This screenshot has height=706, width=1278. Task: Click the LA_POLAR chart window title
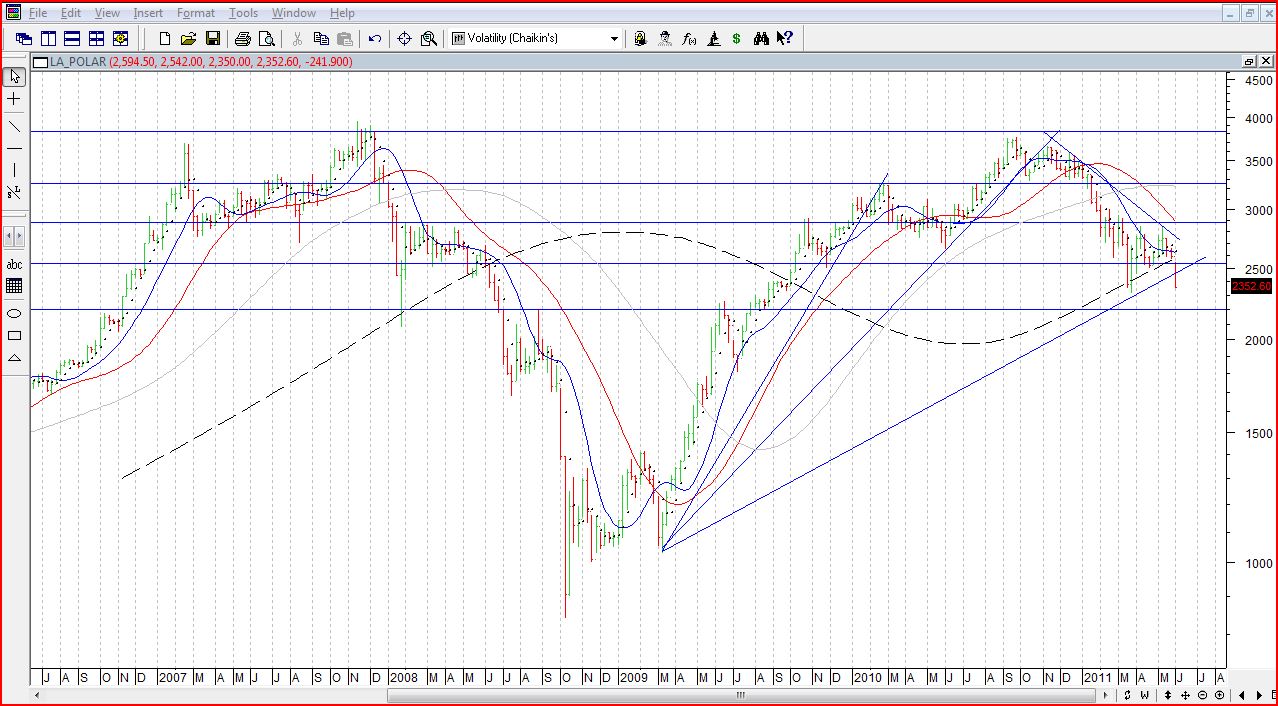pyautogui.click(x=78, y=62)
